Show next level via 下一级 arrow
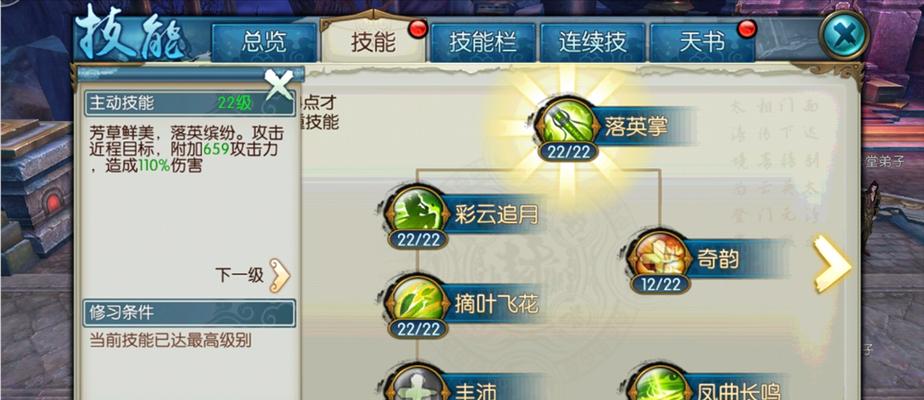Viewport: 924px width, 400px height. click(x=280, y=275)
